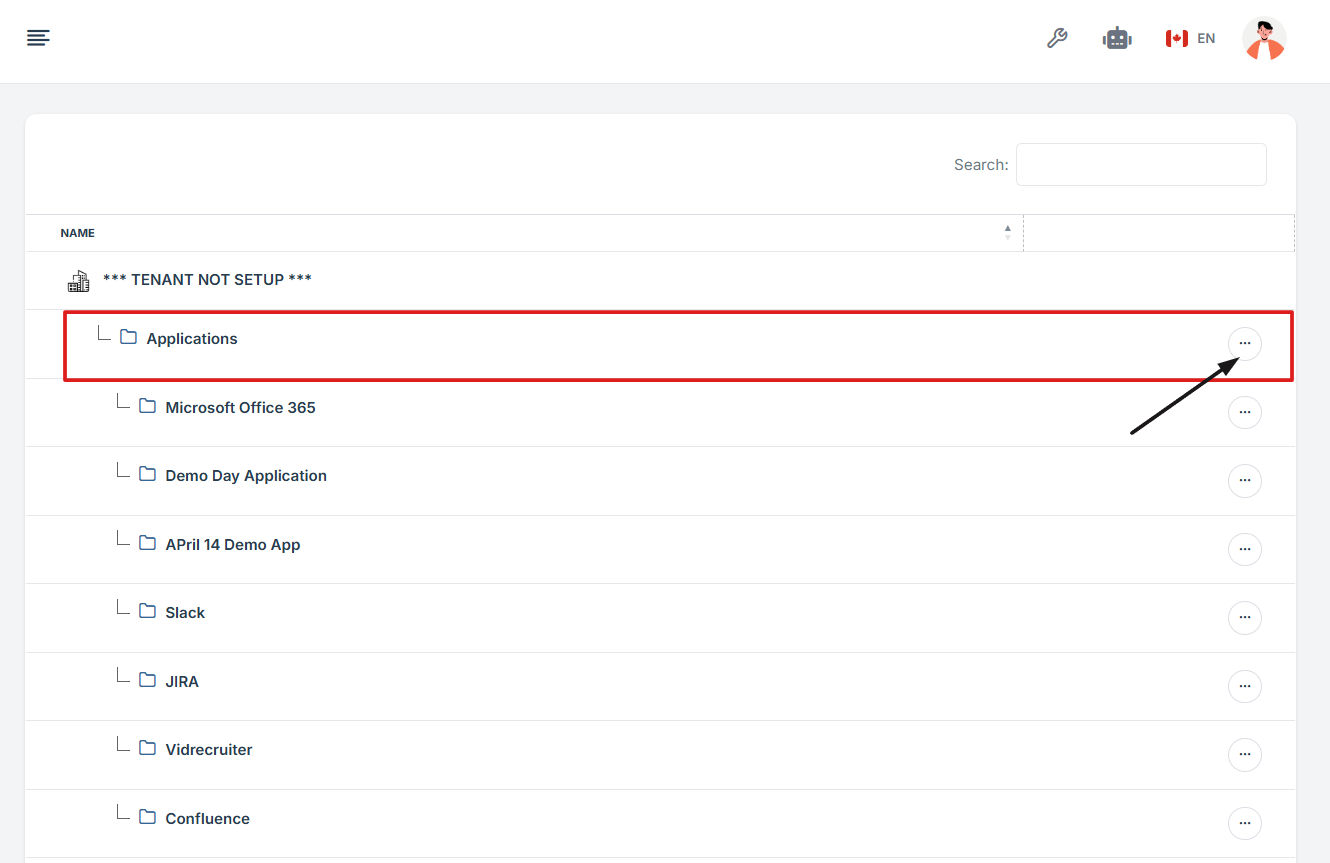Select the APril 14 Demo App item
This screenshot has height=863, width=1330.
pyautogui.click(x=233, y=545)
